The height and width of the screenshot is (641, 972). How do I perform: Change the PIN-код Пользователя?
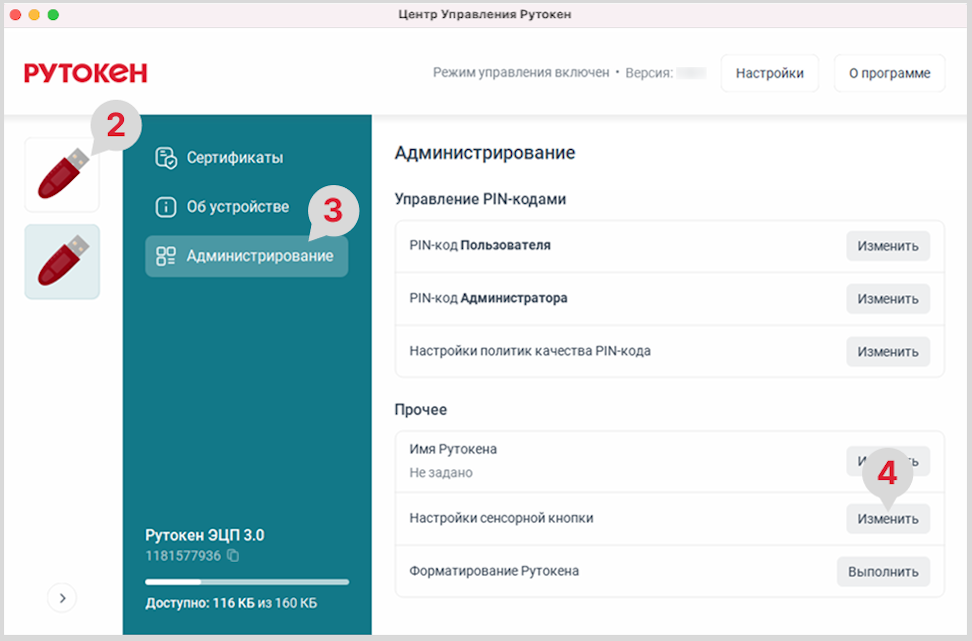point(887,246)
